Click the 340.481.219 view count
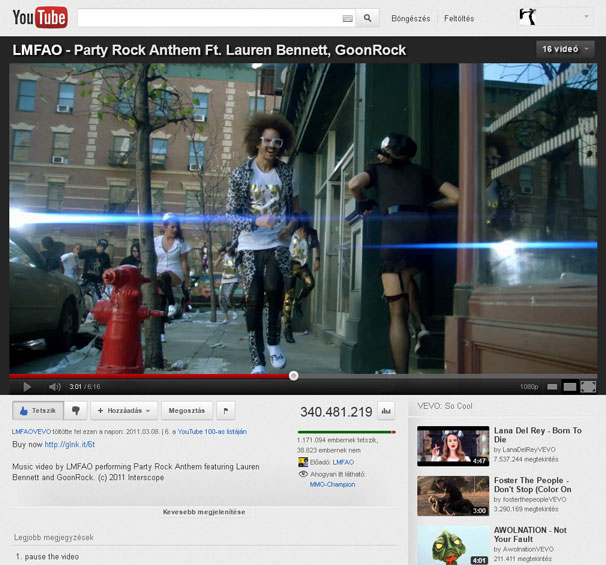This screenshot has width=606, height=565. (336, 412)
